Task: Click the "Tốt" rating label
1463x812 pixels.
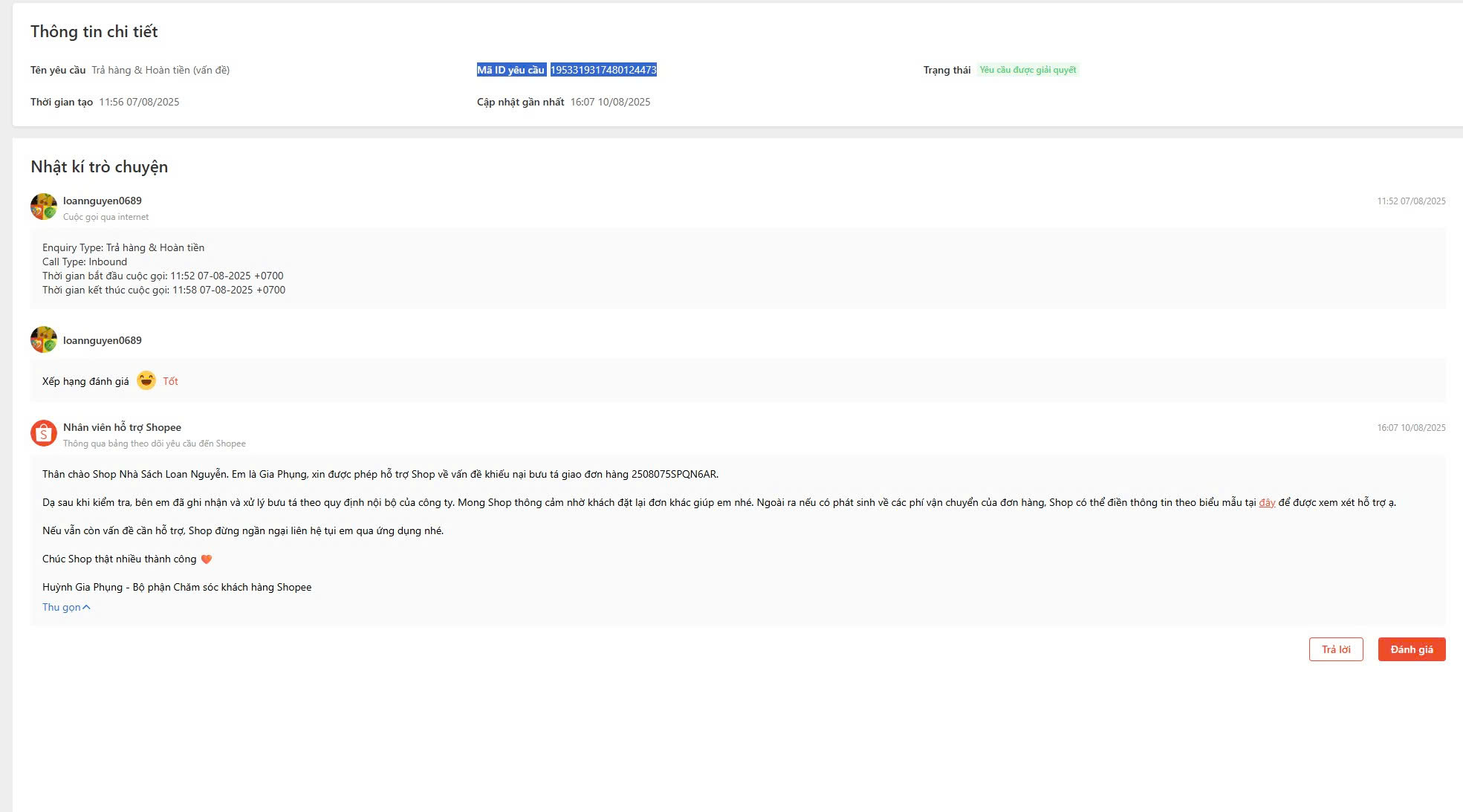Action: [x=170, y=381]
